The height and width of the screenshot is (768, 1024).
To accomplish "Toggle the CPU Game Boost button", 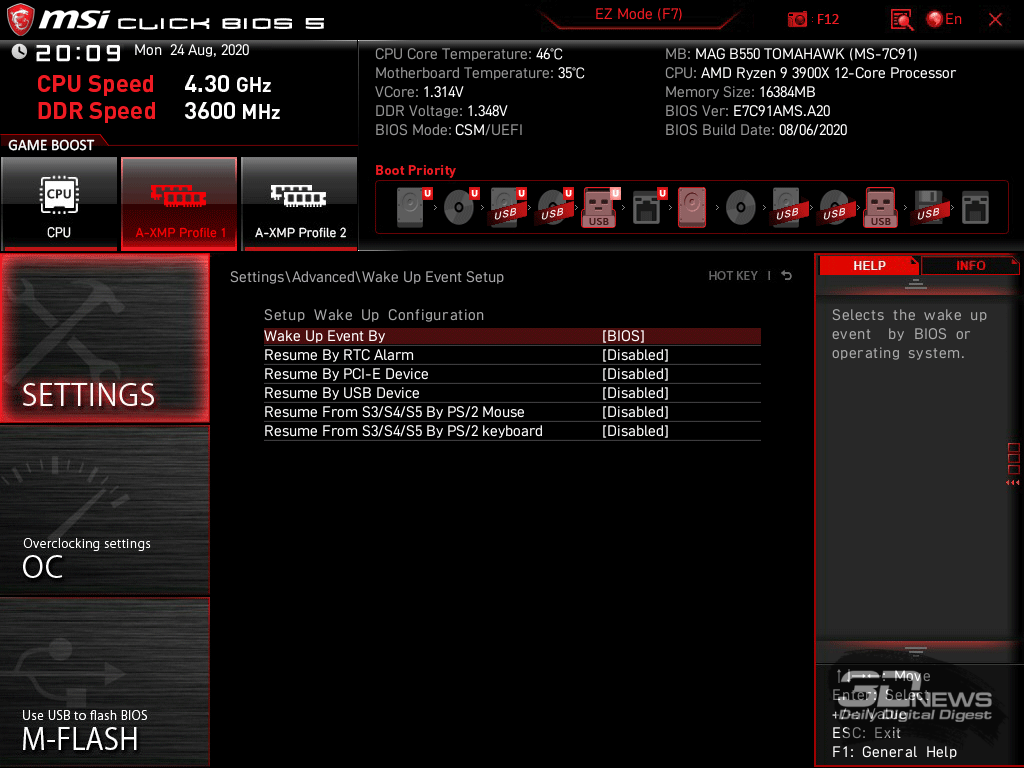I will click(x=59, y=204).
